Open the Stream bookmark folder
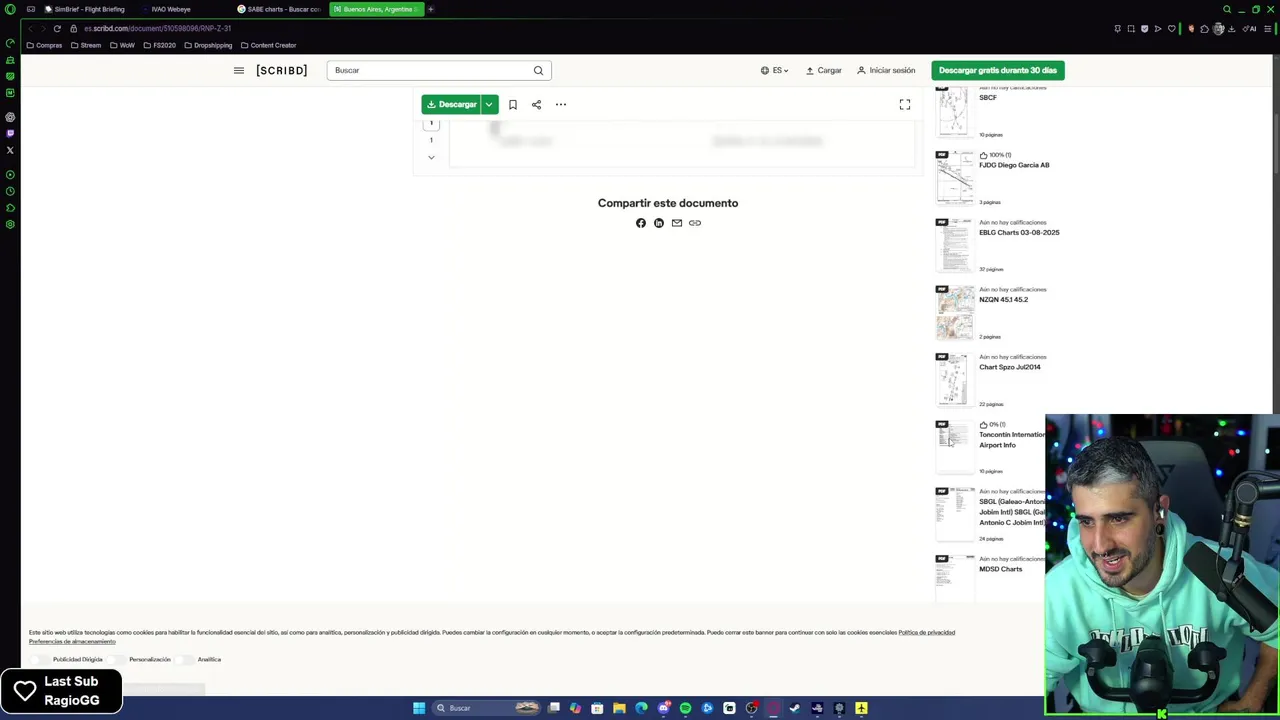 click(x=86, y=45)
